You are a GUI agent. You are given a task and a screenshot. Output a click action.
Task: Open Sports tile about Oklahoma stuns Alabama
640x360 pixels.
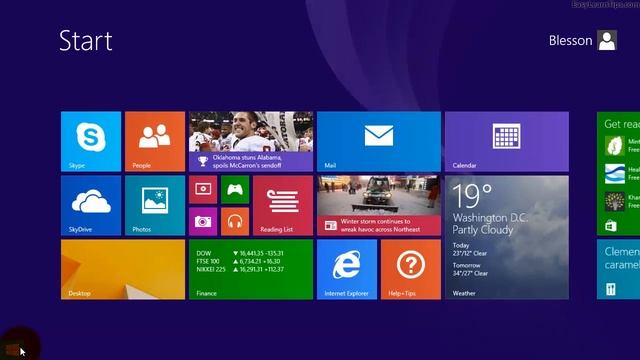click(251, 142)
